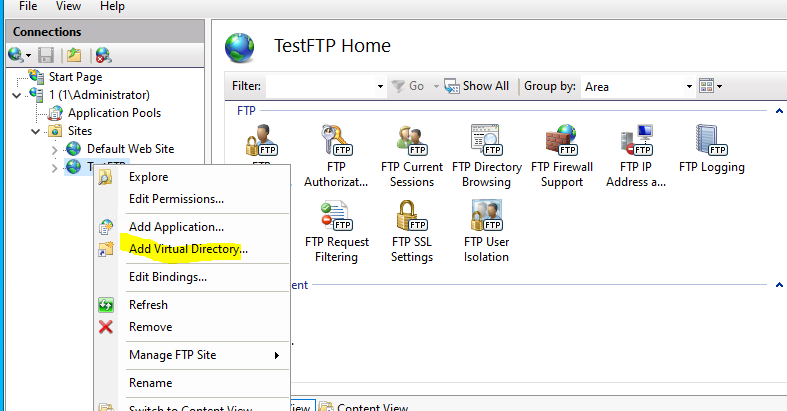Screen dimensions: 787x411
Task: Click Show All in the filter bar
Action: (477, 86)
